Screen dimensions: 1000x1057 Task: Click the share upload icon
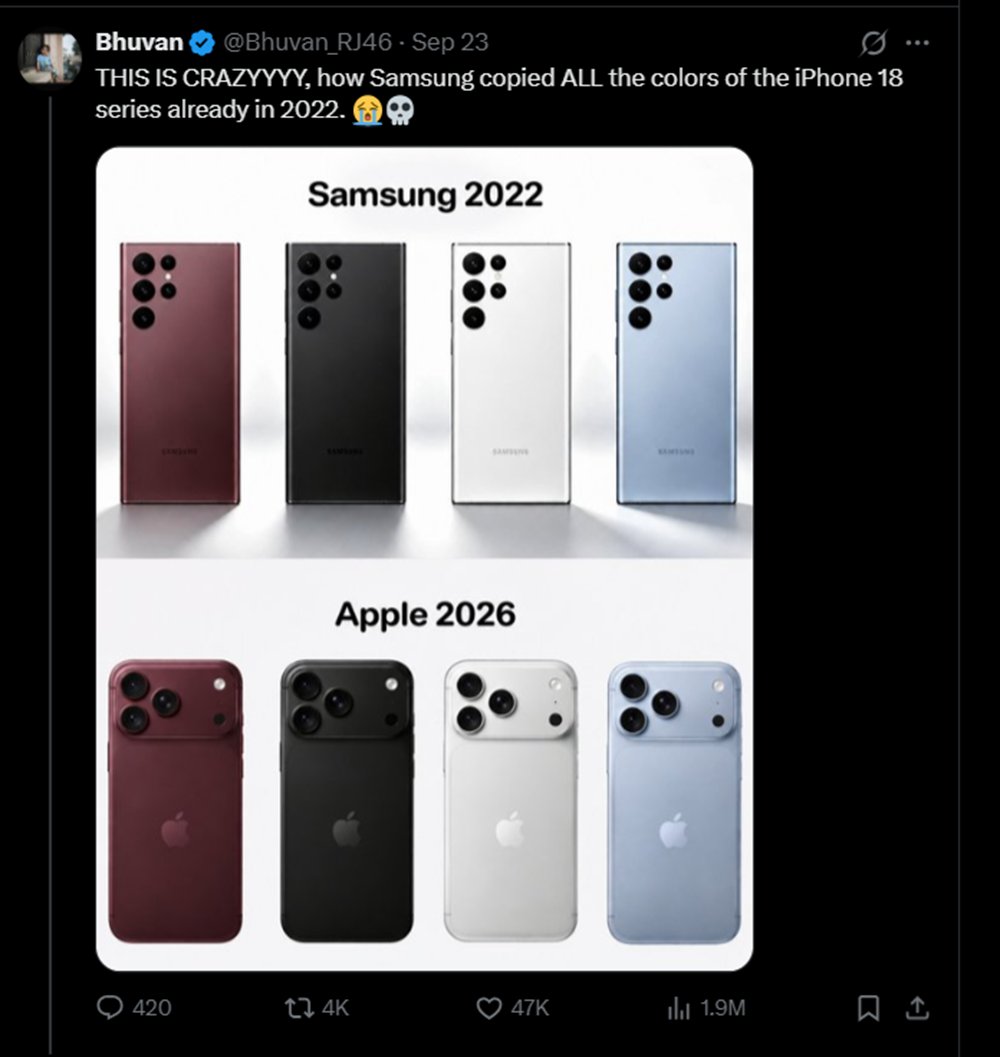916,1008
